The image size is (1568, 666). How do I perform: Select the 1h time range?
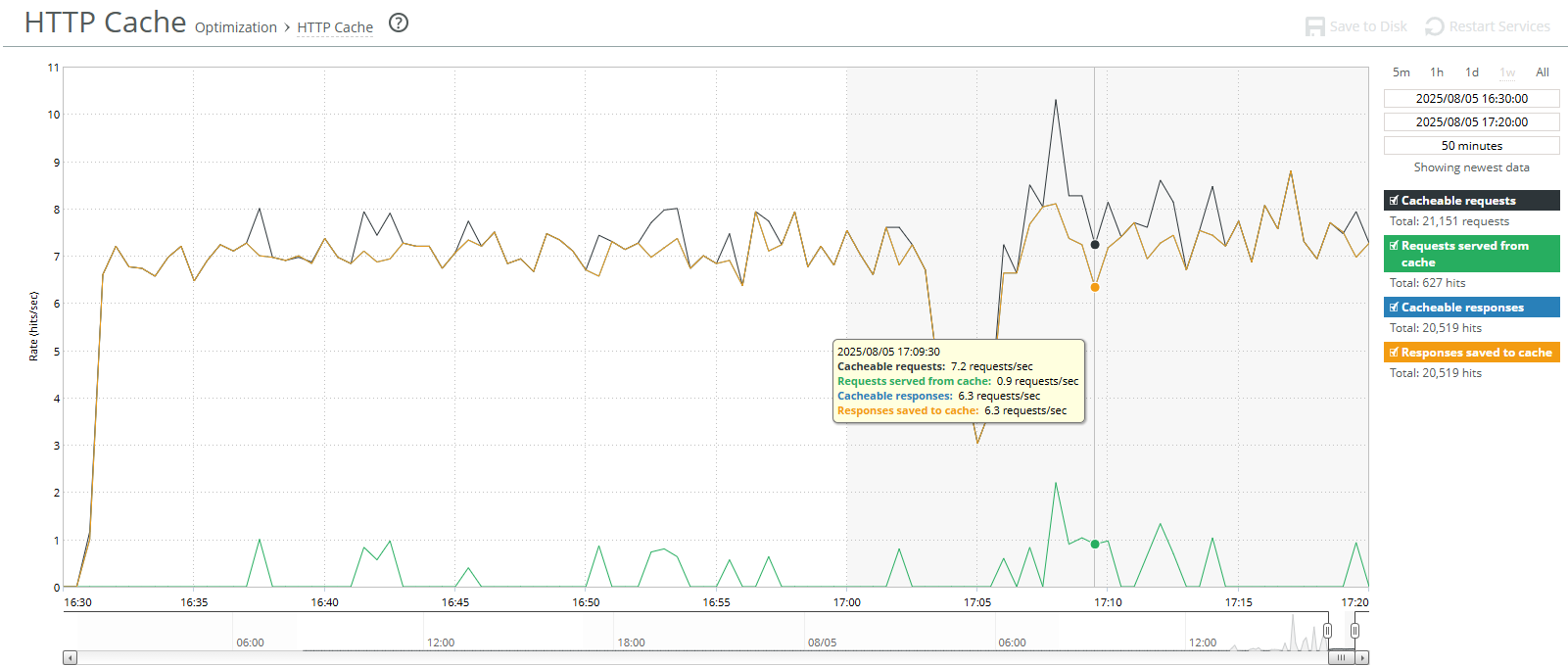point(1437,72)
